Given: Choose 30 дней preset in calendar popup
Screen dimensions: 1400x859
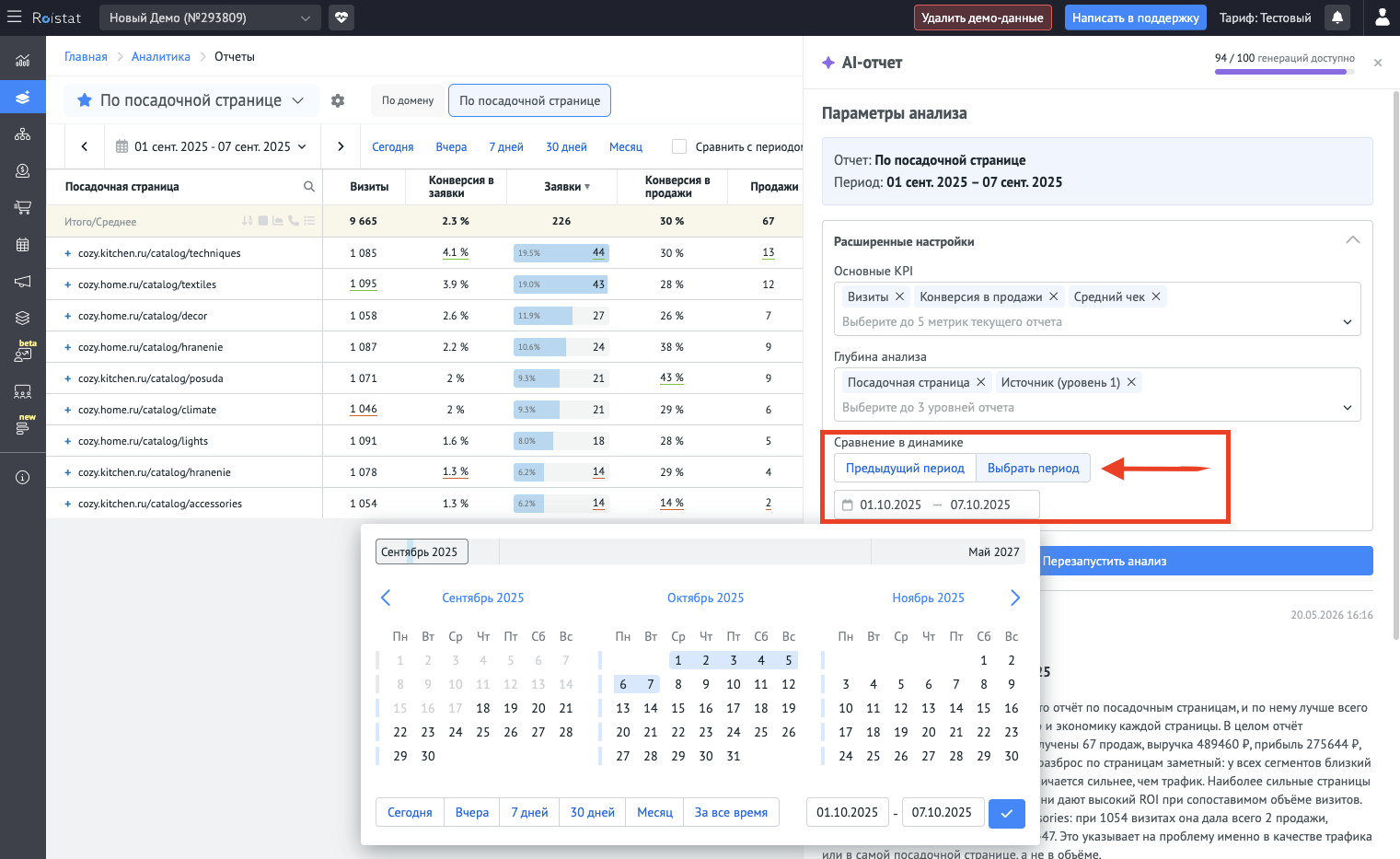Looking at the screenshot, I should point(592,812).
